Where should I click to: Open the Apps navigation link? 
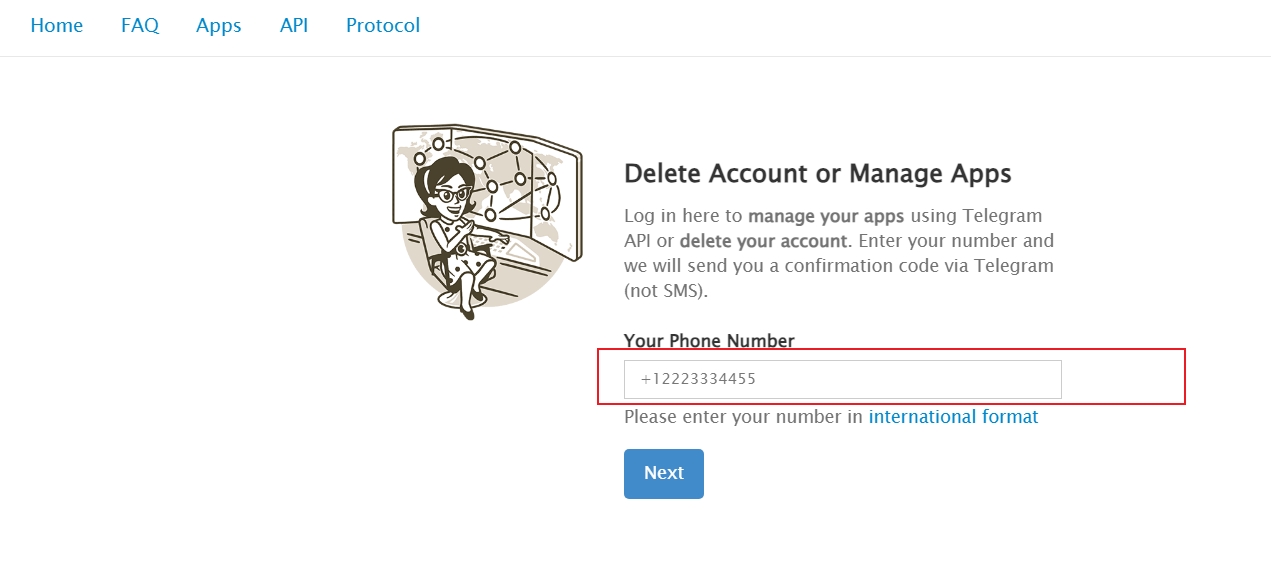[218, 26]
